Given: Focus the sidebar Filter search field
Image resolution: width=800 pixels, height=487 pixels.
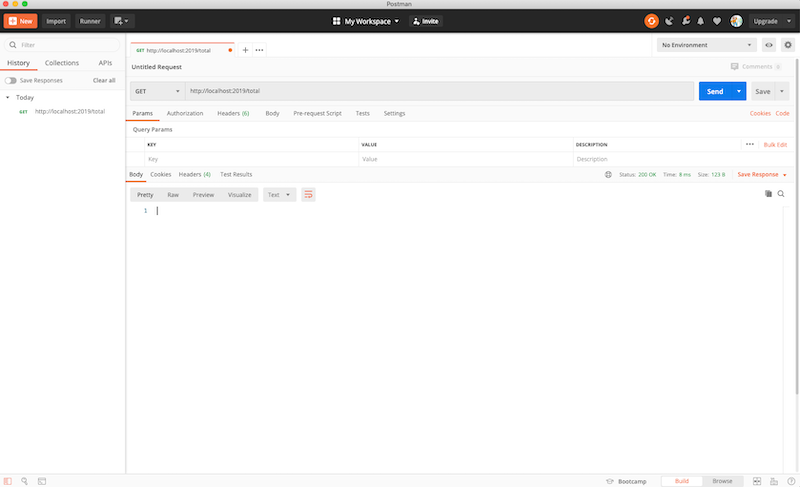Looking at the screenshot, I should (x=62, y=45).
